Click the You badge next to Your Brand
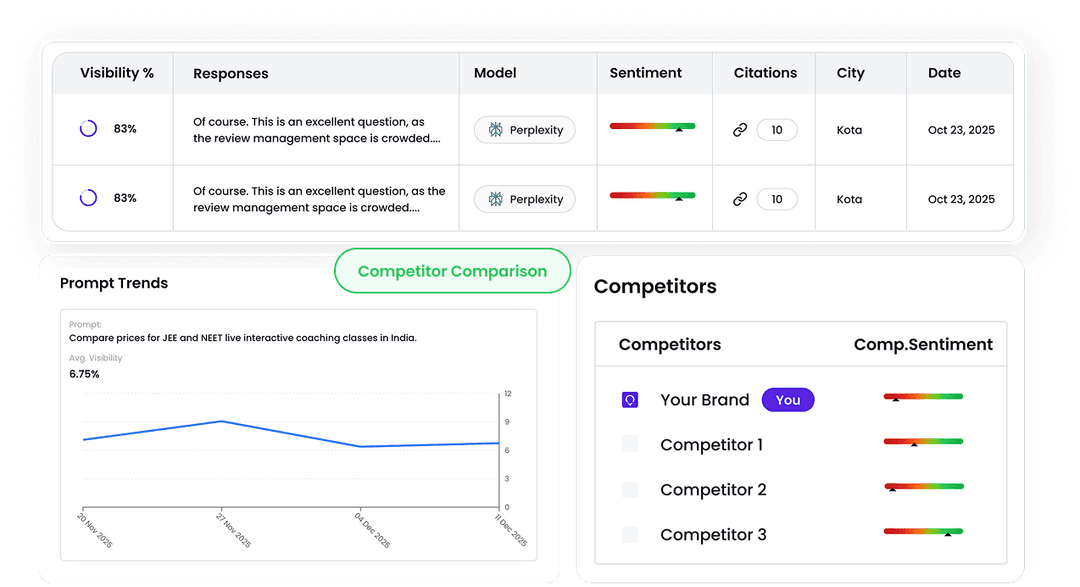The height and width of the screenshot is (587, 1080). [788, 399]
